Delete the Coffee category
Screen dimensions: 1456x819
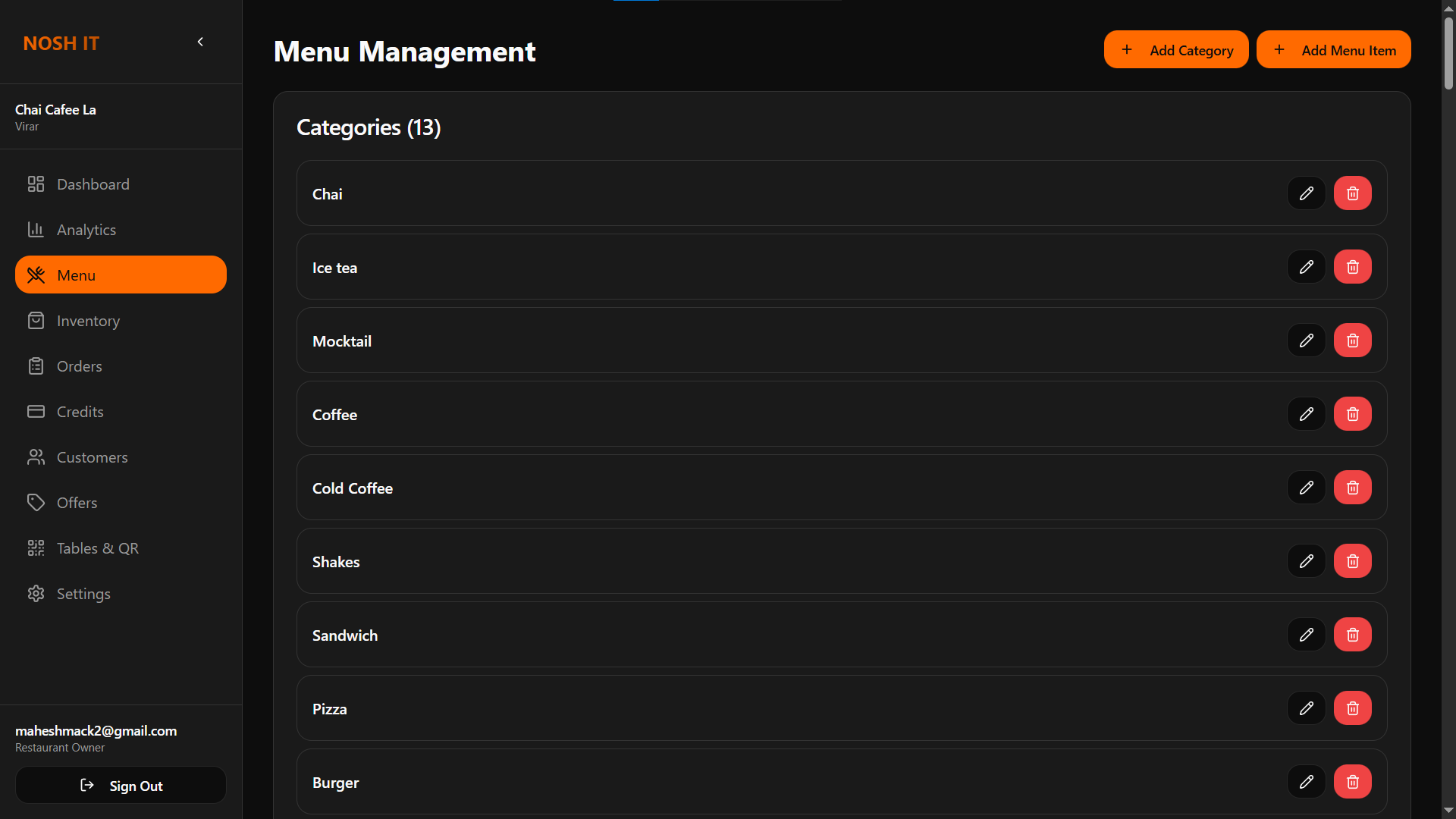click(1352, 413)
